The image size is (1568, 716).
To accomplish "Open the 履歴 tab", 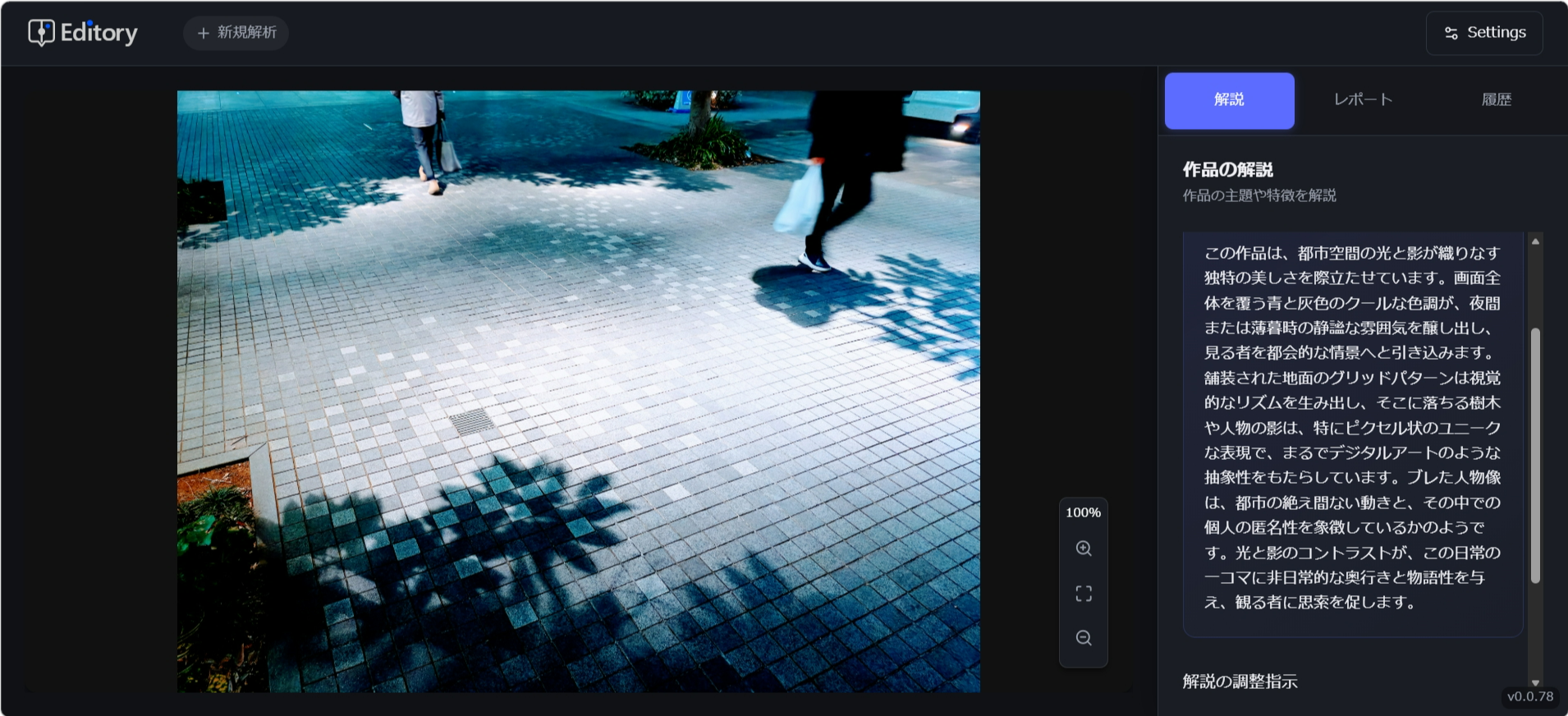I will (x=1496, y=100).
